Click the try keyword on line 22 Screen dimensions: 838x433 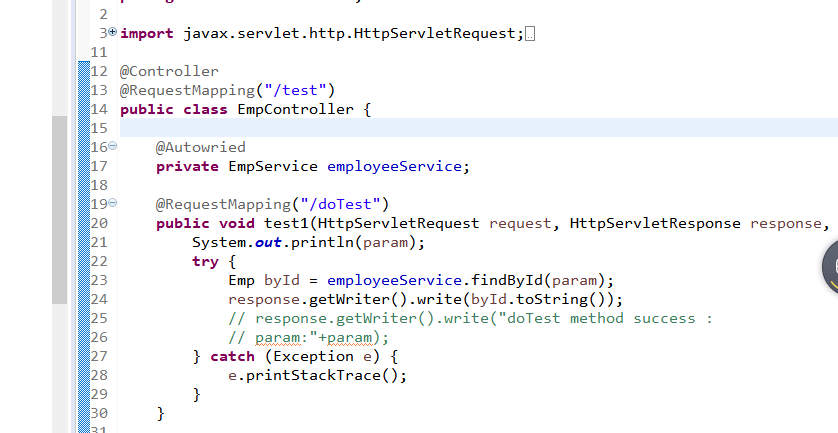click(205, 262)
